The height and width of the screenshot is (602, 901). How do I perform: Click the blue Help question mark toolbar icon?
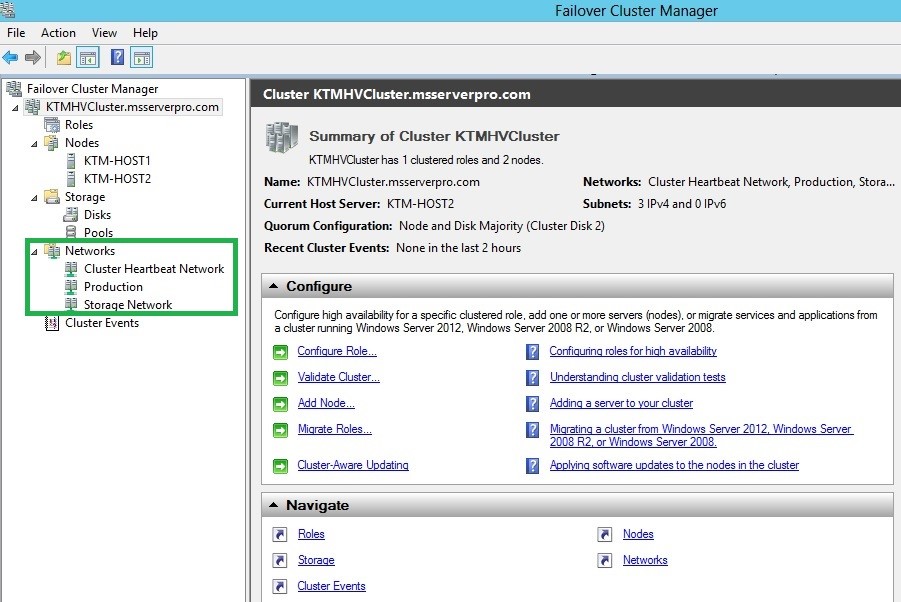(117, 57)
